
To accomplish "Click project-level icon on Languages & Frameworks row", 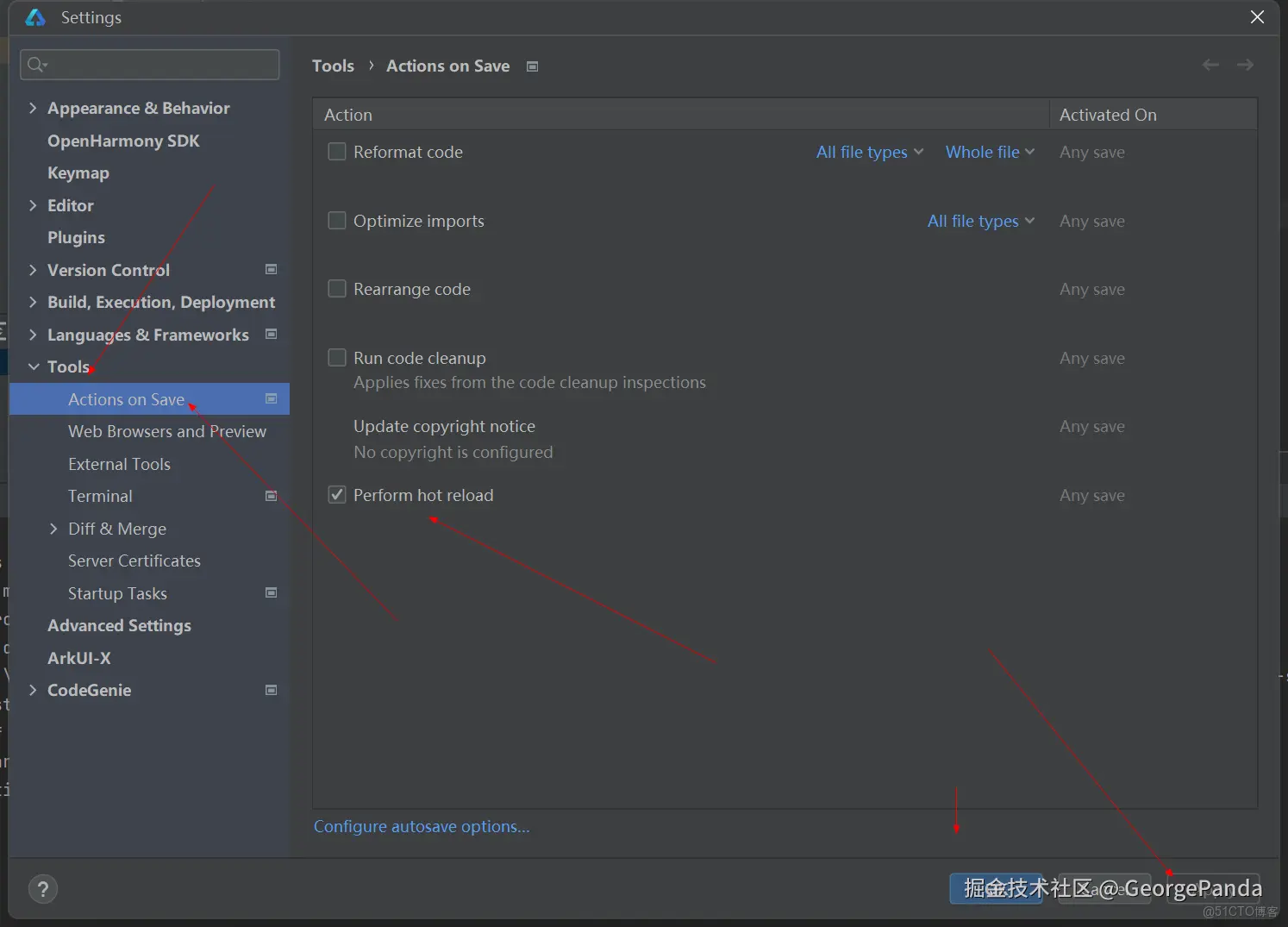I will coord(272,334).
